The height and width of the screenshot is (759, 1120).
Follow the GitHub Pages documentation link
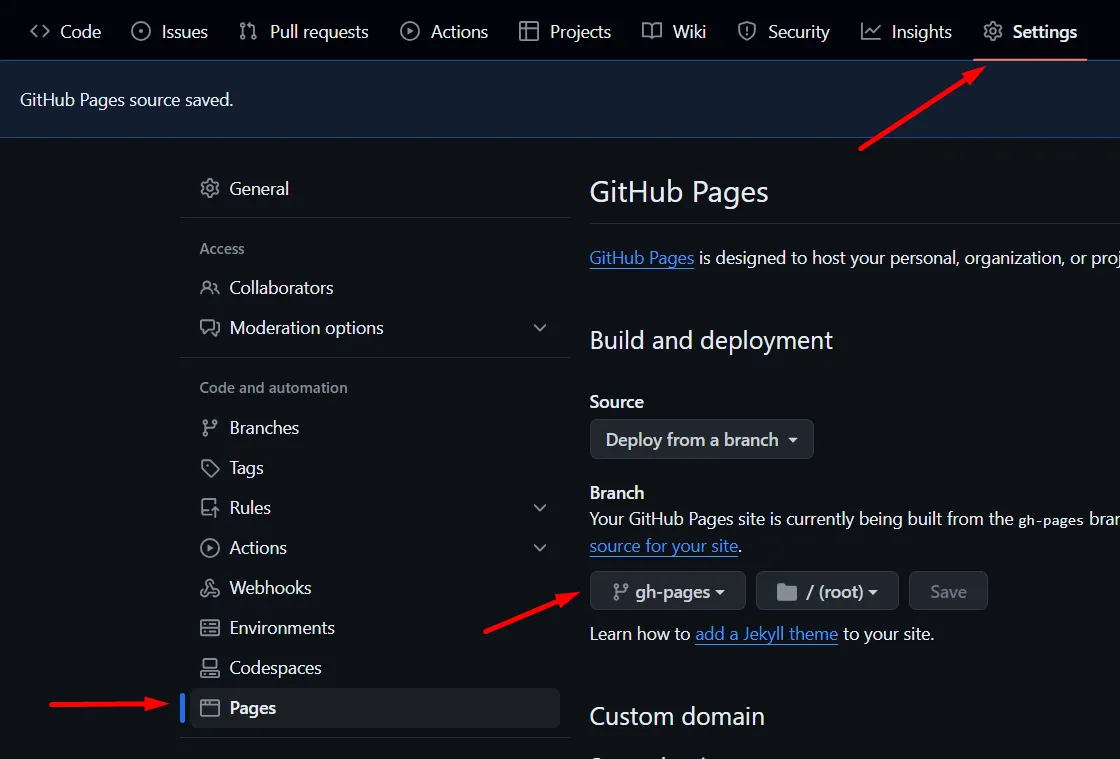click(641, 258)
